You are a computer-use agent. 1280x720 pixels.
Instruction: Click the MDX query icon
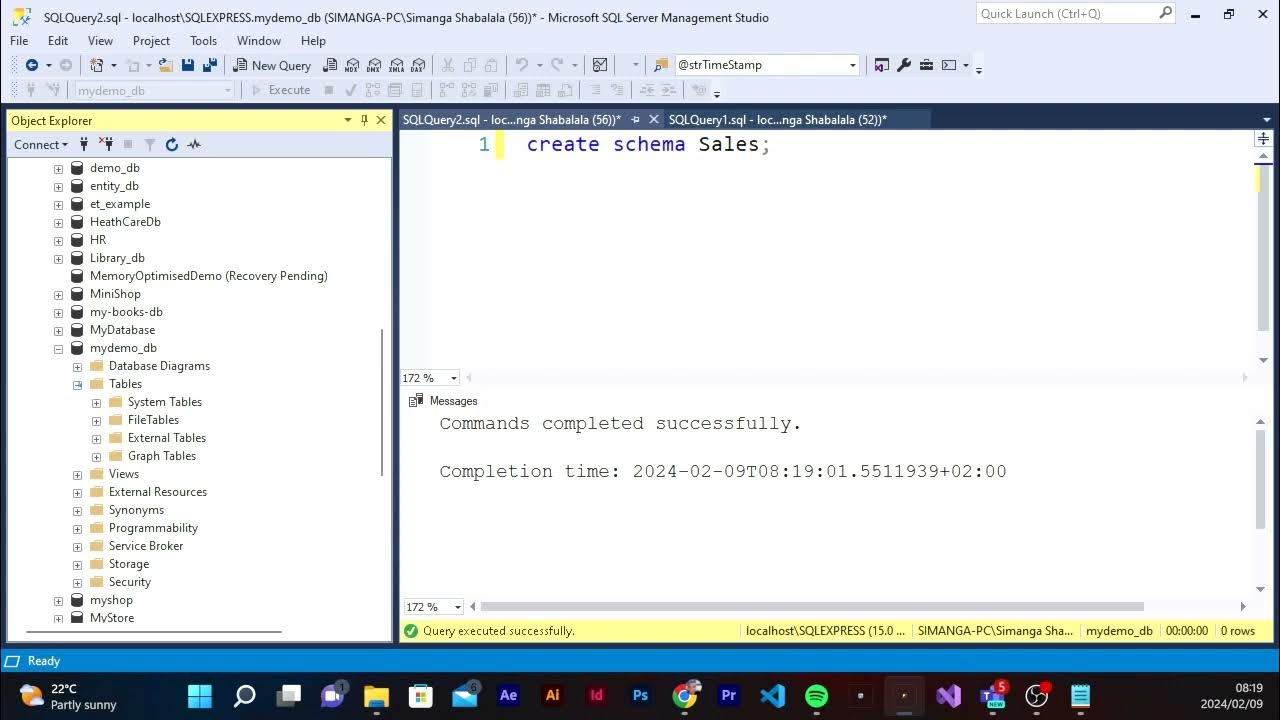(352, 65)
